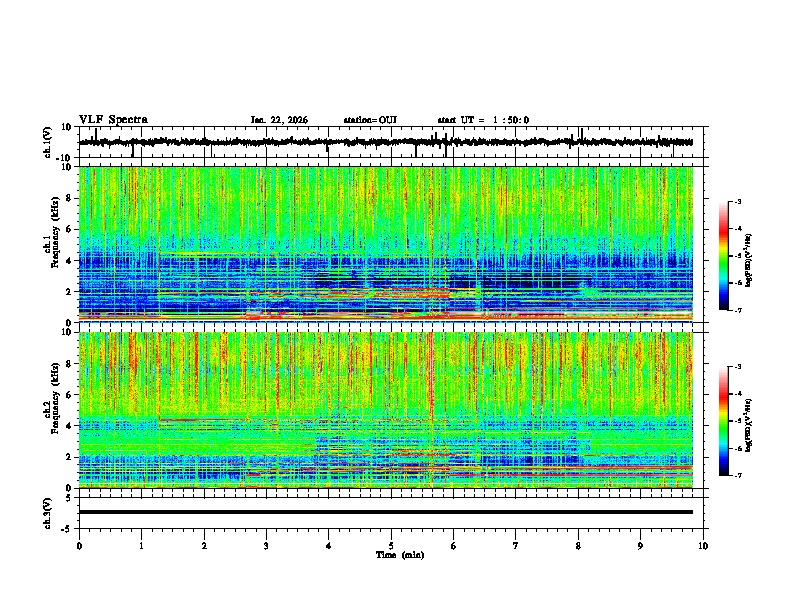The width and height of the screenshot is (792, 612).
Task: Click the "-7" label on ch.1 color scale
Action: [737, 310]
